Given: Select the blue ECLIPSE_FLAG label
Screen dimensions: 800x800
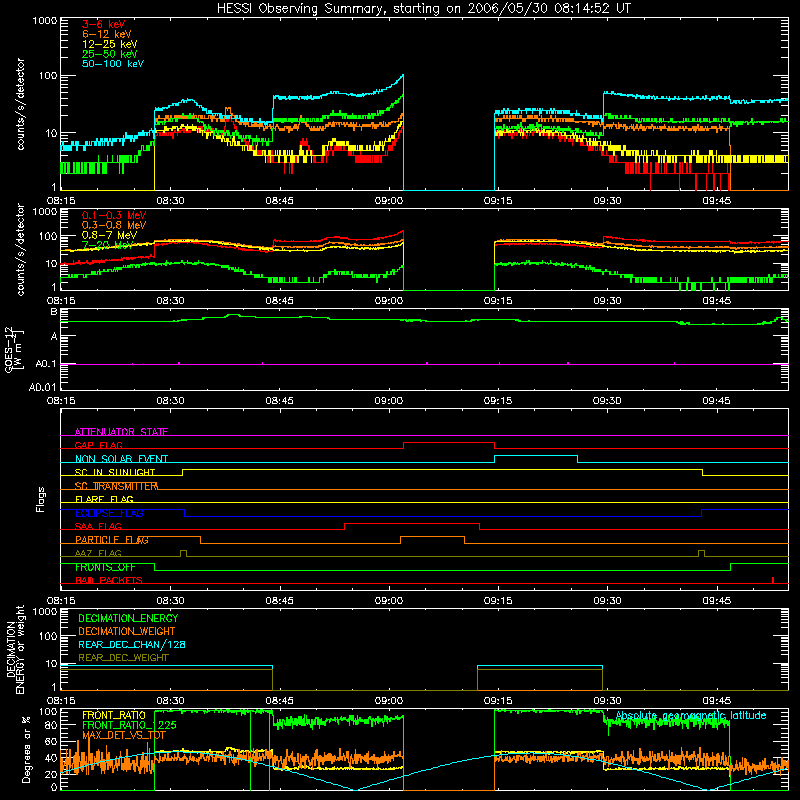Looking at the screenshot, I should point(109,513).
